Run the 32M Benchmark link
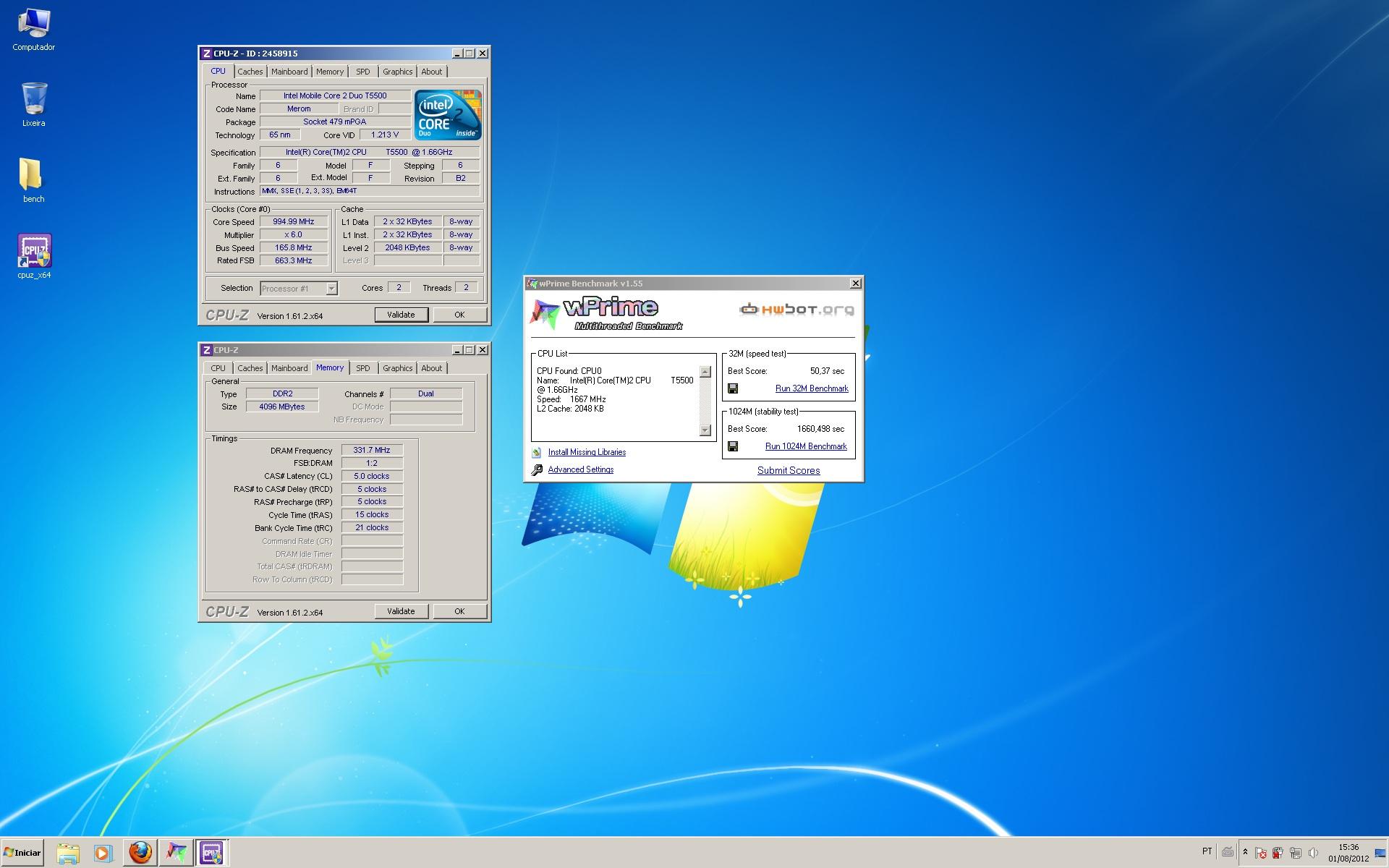The width and height of the screenshot is (1389, 868). [x=812, y=388]
